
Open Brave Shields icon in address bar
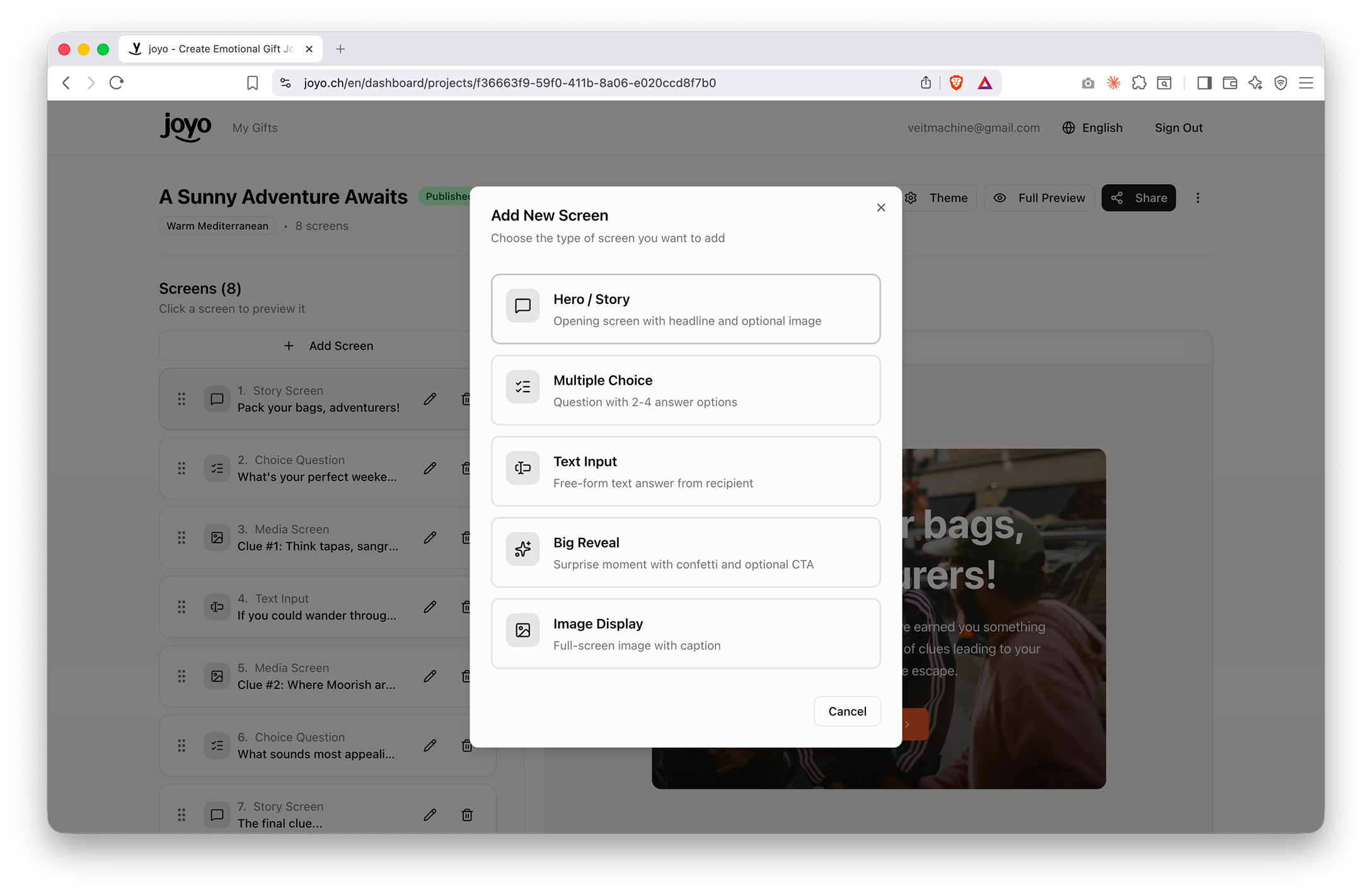click(955, 83)
